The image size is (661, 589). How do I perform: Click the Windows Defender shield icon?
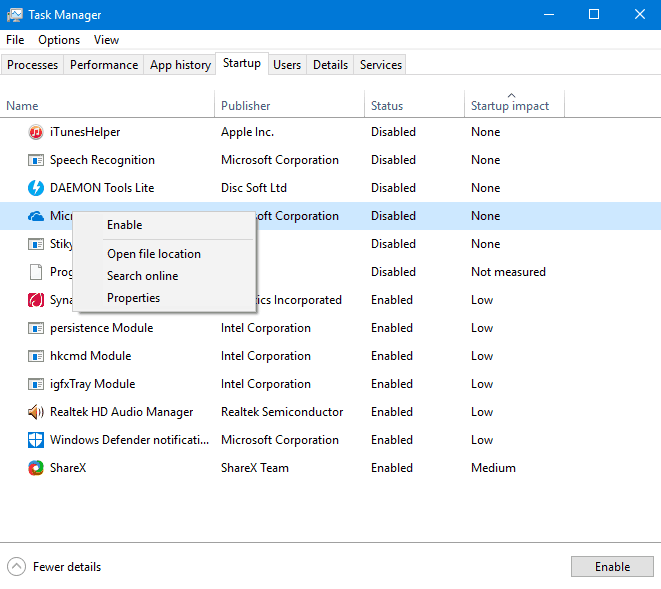click(36, 440)
